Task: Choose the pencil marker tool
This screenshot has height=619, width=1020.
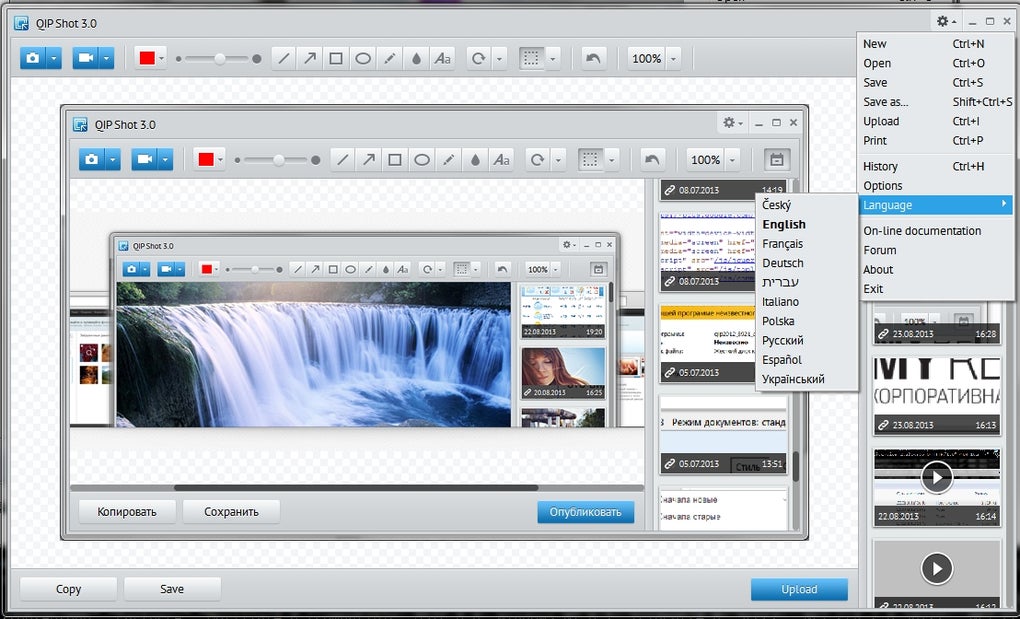Action: [390, 59]
